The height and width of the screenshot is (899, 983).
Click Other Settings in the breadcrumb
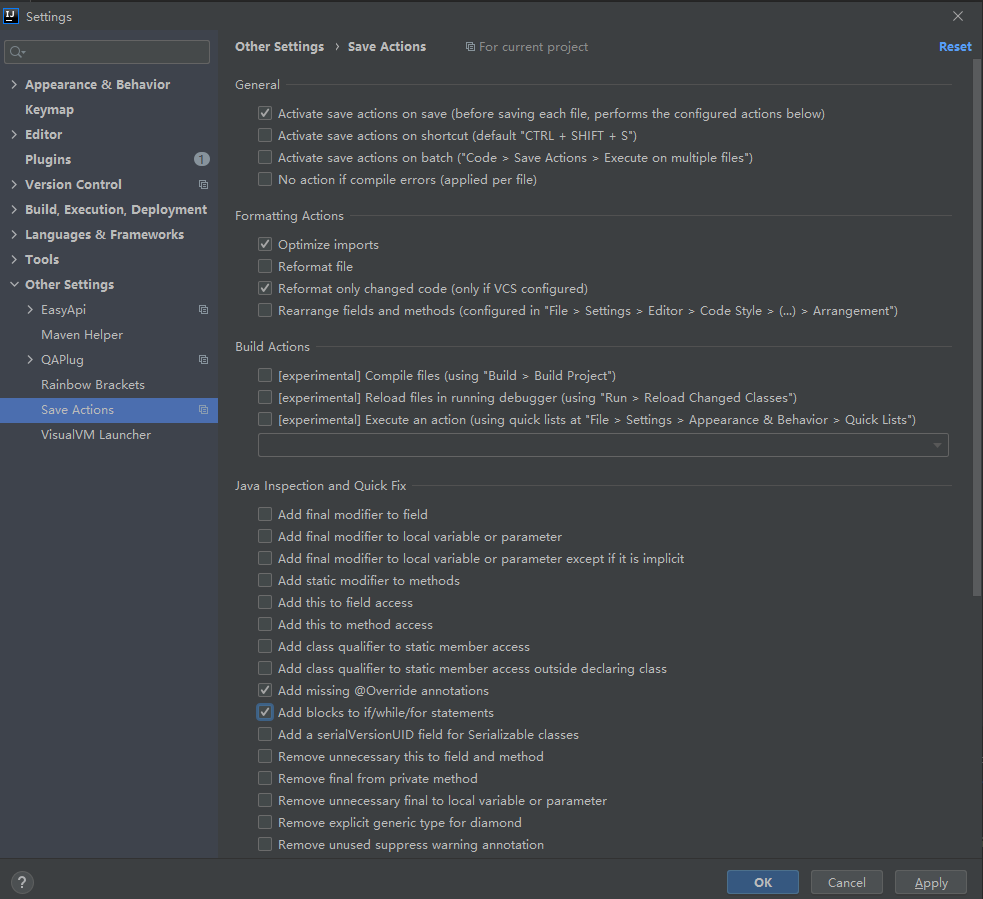280,46
